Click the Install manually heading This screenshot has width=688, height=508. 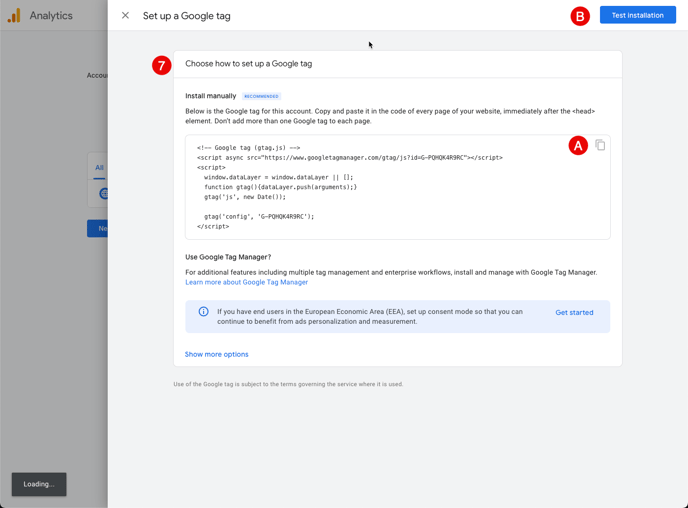point(211,96)
